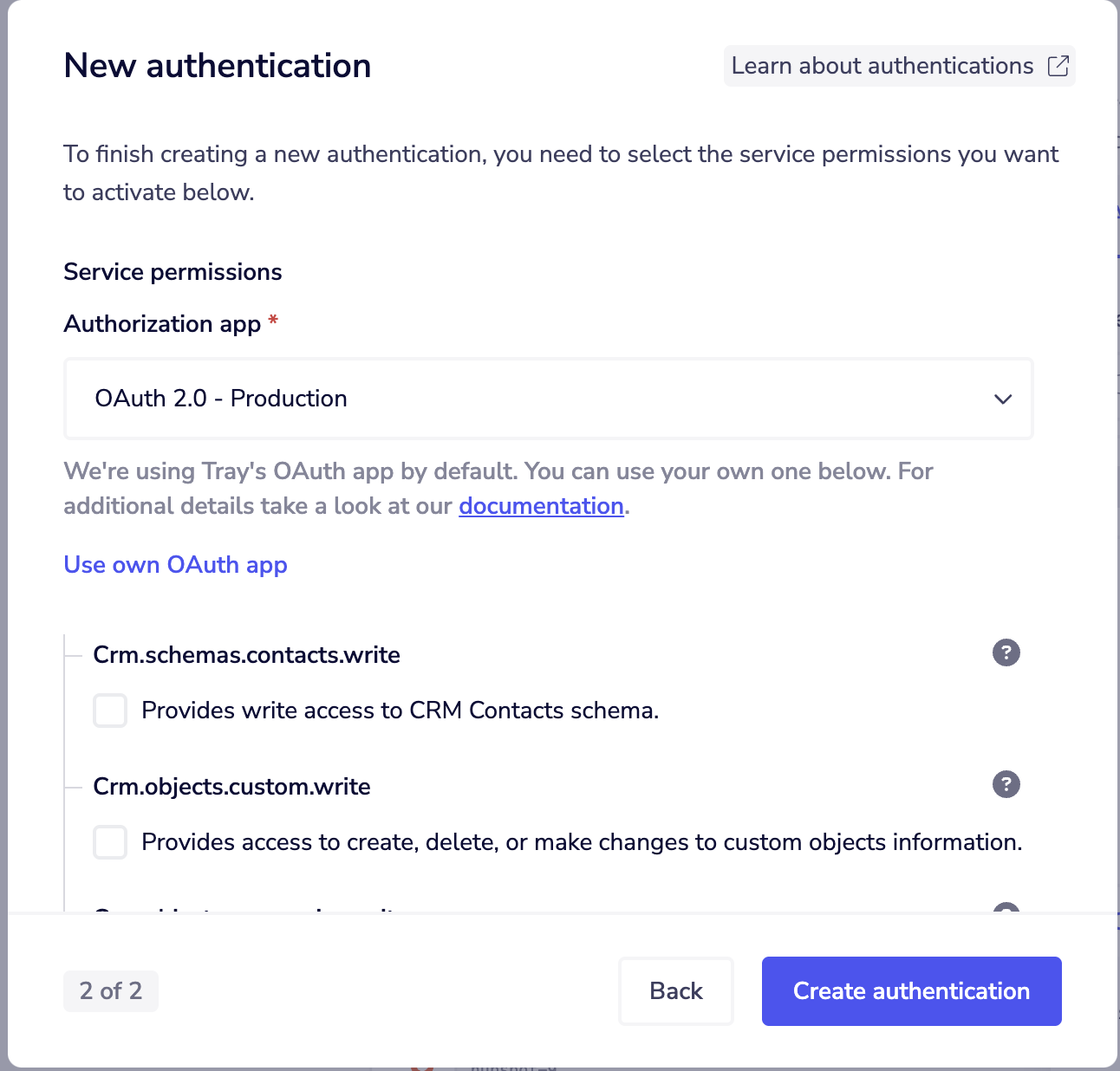Screen dimensions: 1120x1071
Task: Click the external link icon beside Learn about authentications
Action: click(1058, 66)
